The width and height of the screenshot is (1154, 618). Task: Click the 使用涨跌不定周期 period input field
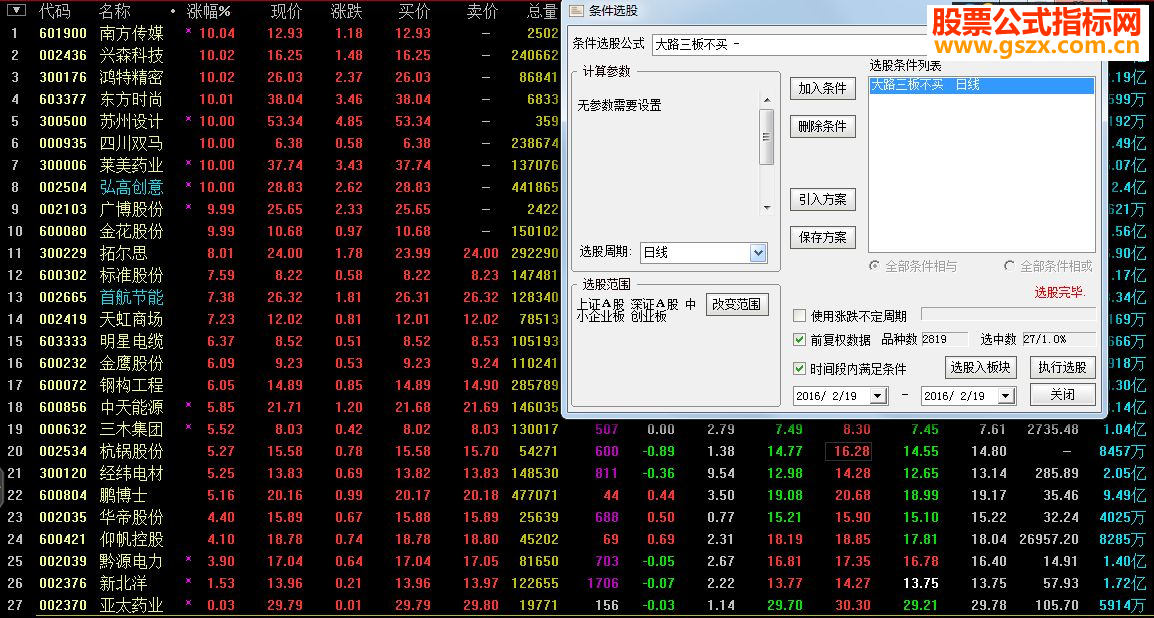click(1008, 315)
